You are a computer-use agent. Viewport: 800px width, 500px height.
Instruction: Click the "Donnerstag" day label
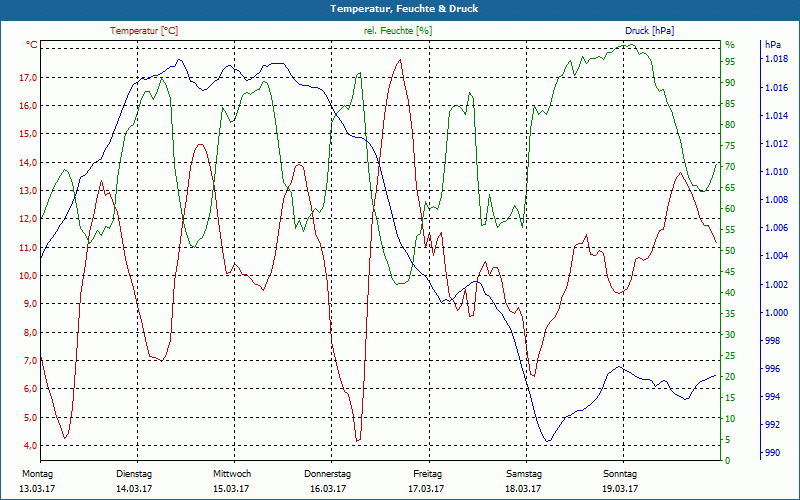(x=328, y=474)
